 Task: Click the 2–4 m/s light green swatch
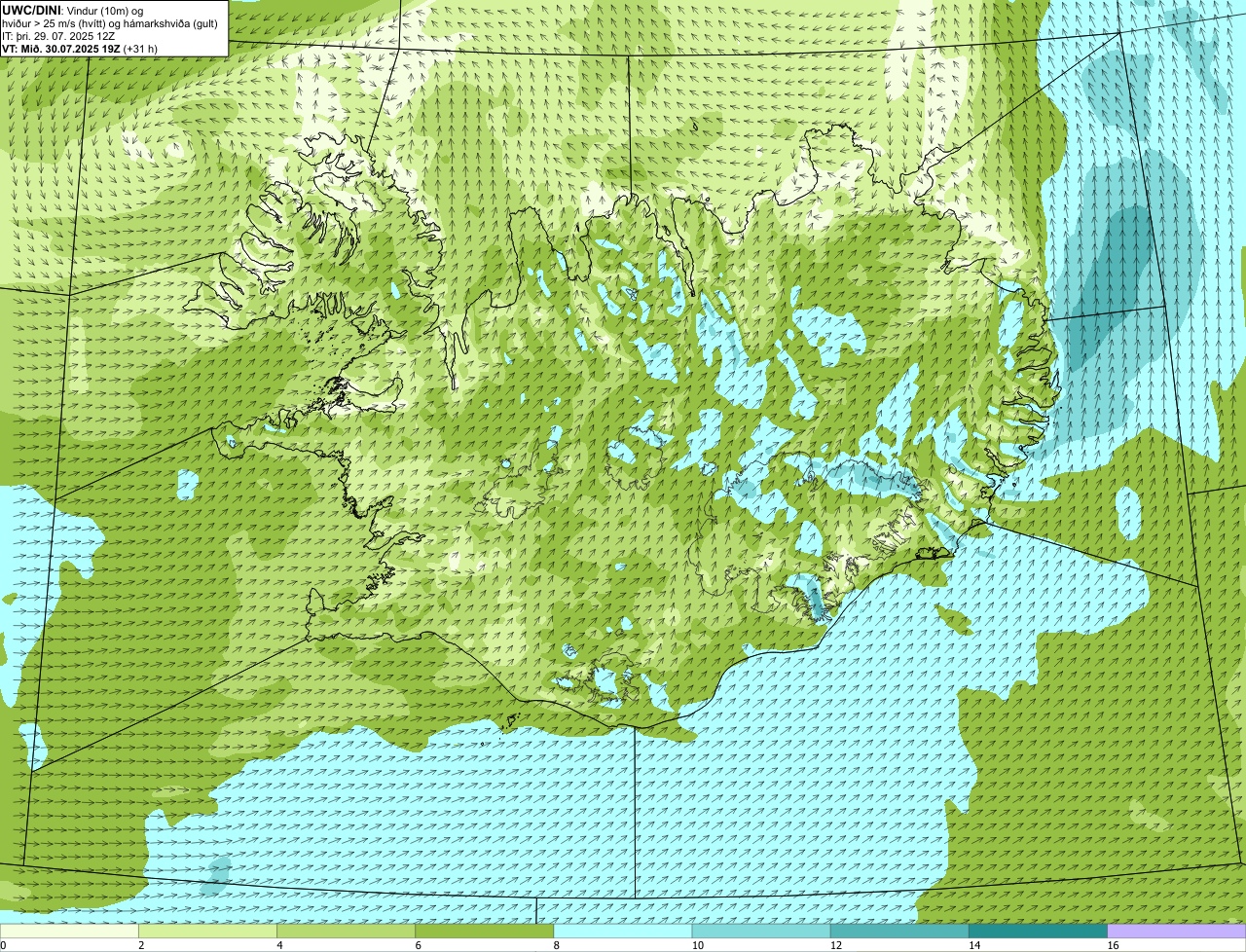(x=207, y=931)
